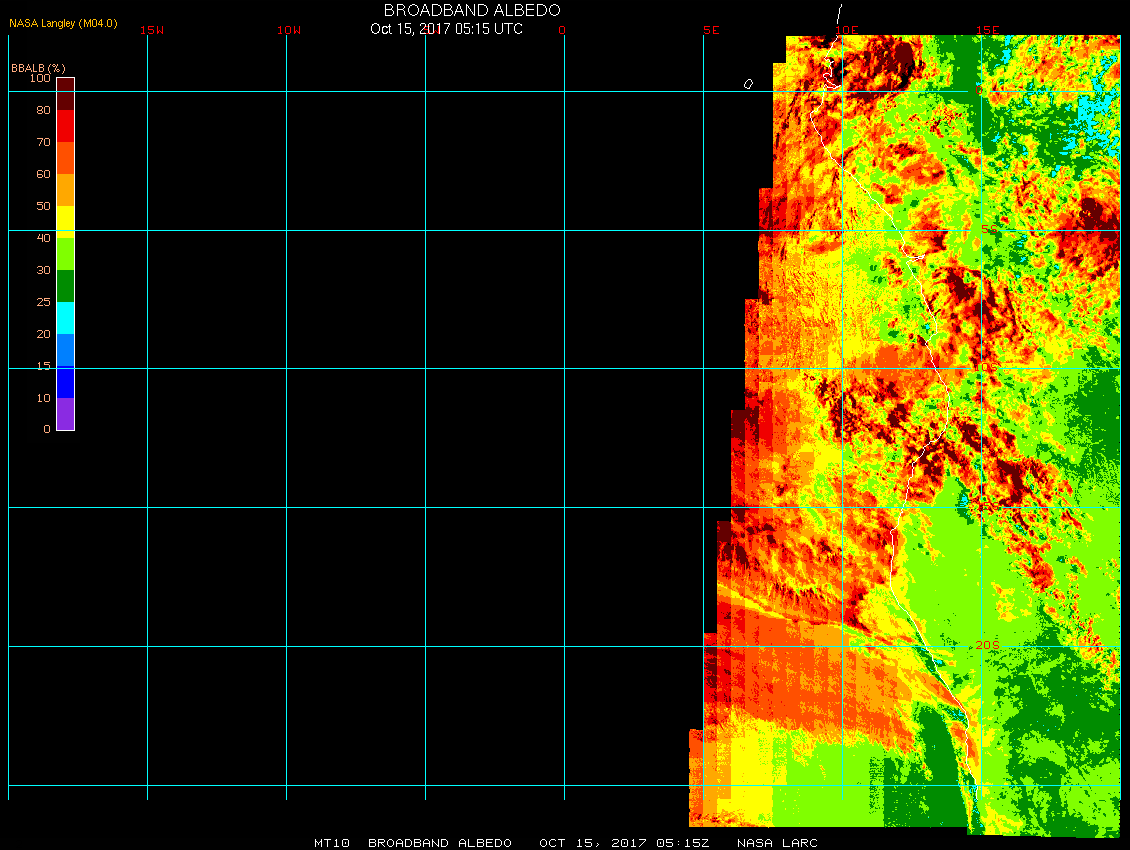Click the NASA Langley (M04.0) label

[x=63, y=23]
